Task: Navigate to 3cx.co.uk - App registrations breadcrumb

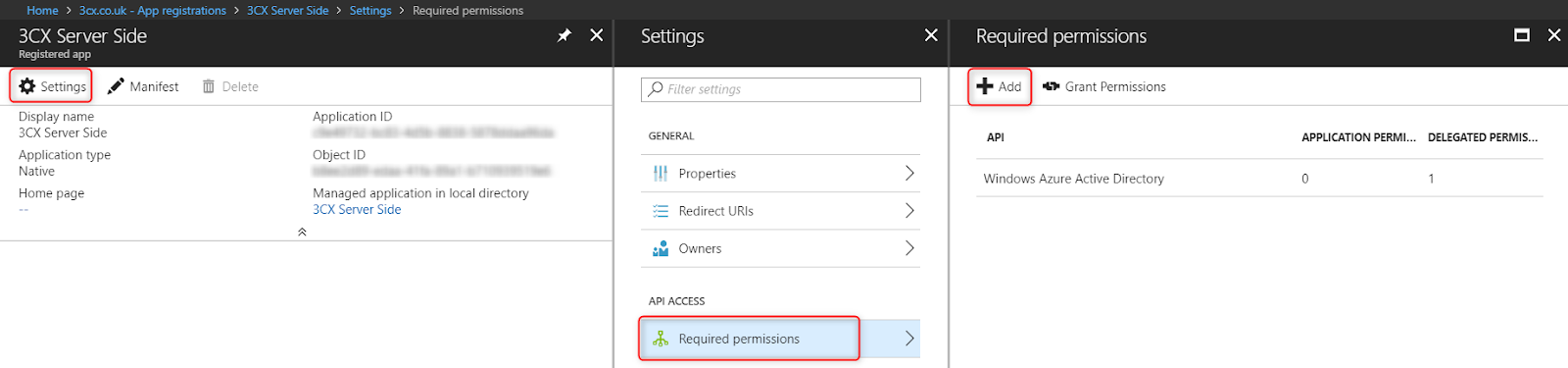Action: (152, 10)
